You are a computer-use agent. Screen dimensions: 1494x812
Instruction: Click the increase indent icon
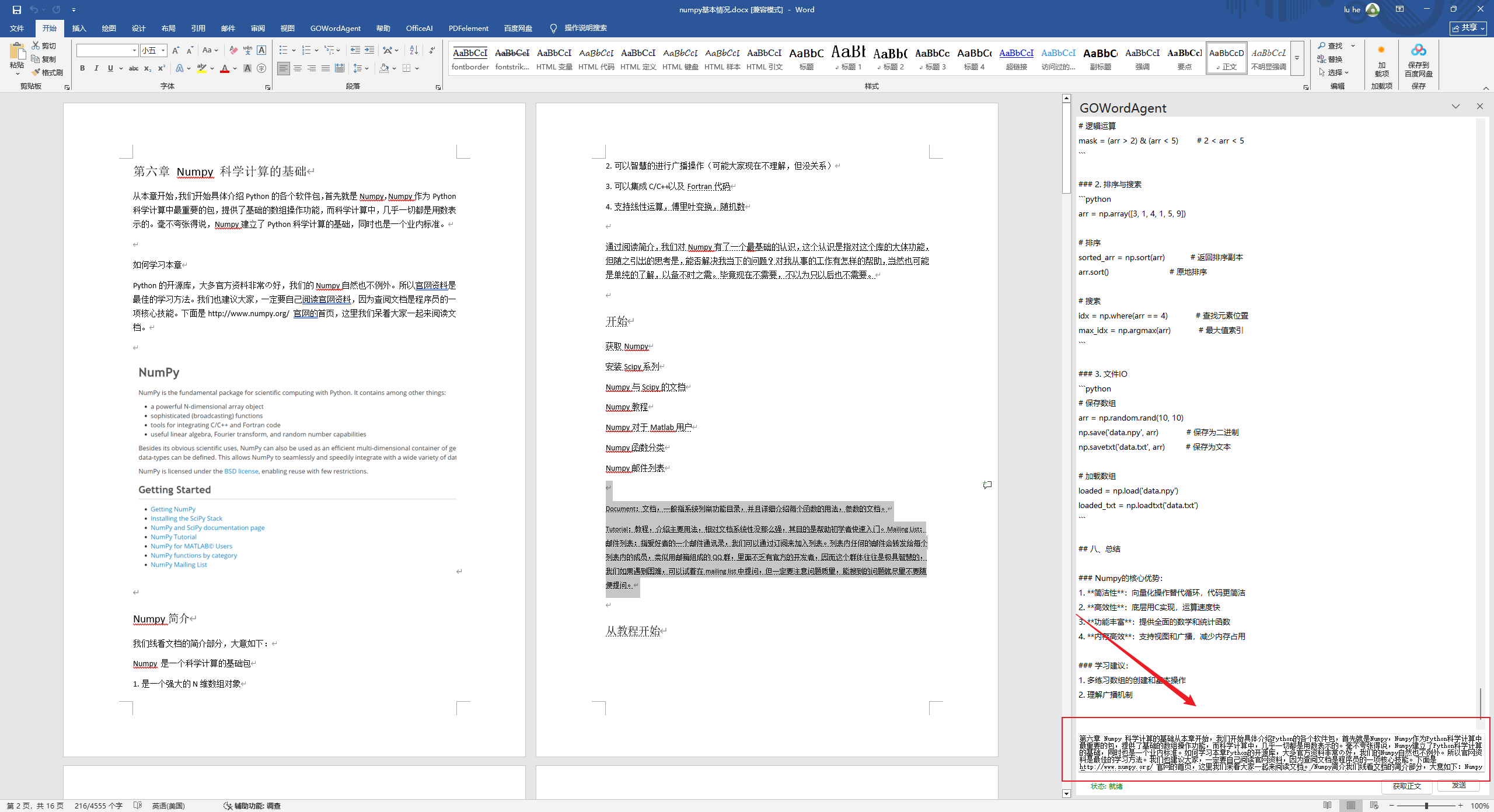point(369,50)
